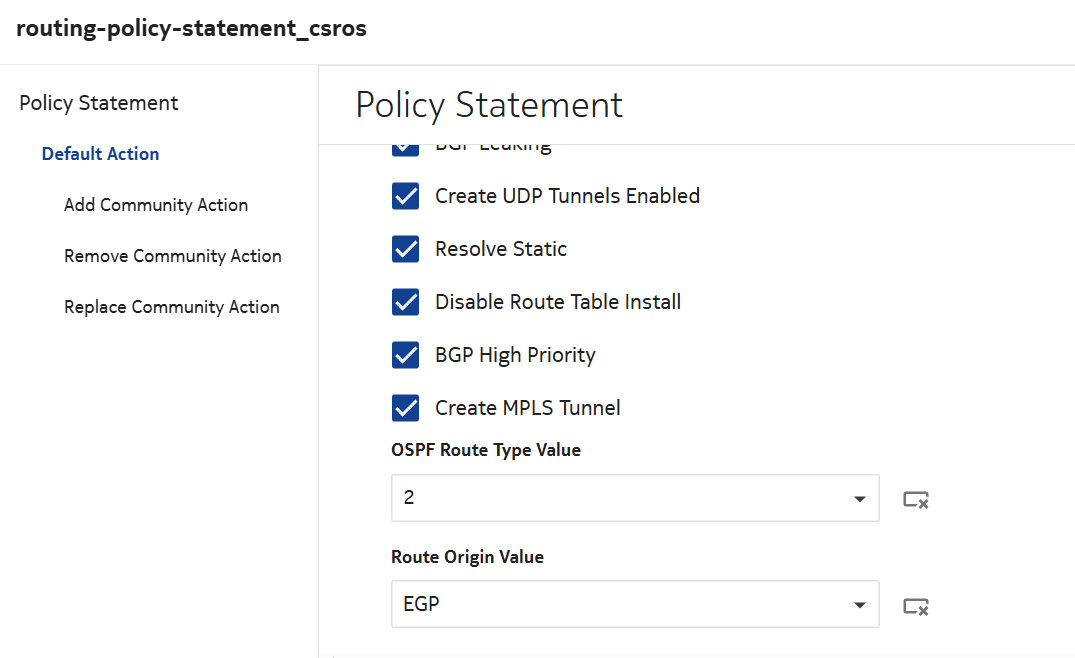Click the OSPF Route Type Value label
Image resolution: width=1075 pixels, height=658 pixels.
tap(486, 450)
